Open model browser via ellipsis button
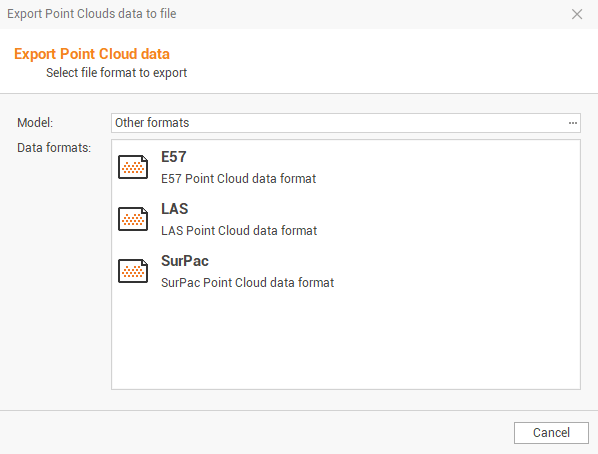Viewport: 598px width, 454px height. [572, 123]
